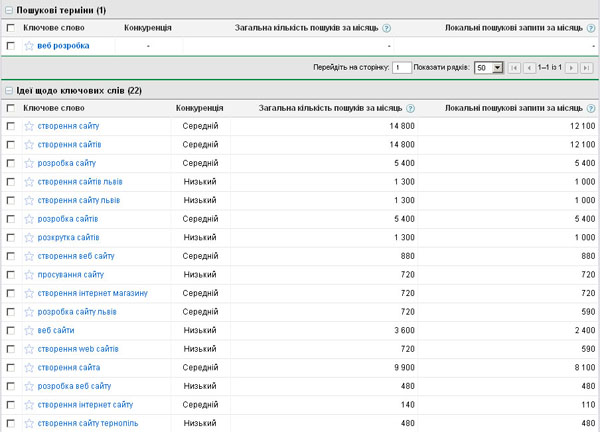This screenshot has width=600, height=432.
Task: Go to next page of search terms
Action: 571,68
